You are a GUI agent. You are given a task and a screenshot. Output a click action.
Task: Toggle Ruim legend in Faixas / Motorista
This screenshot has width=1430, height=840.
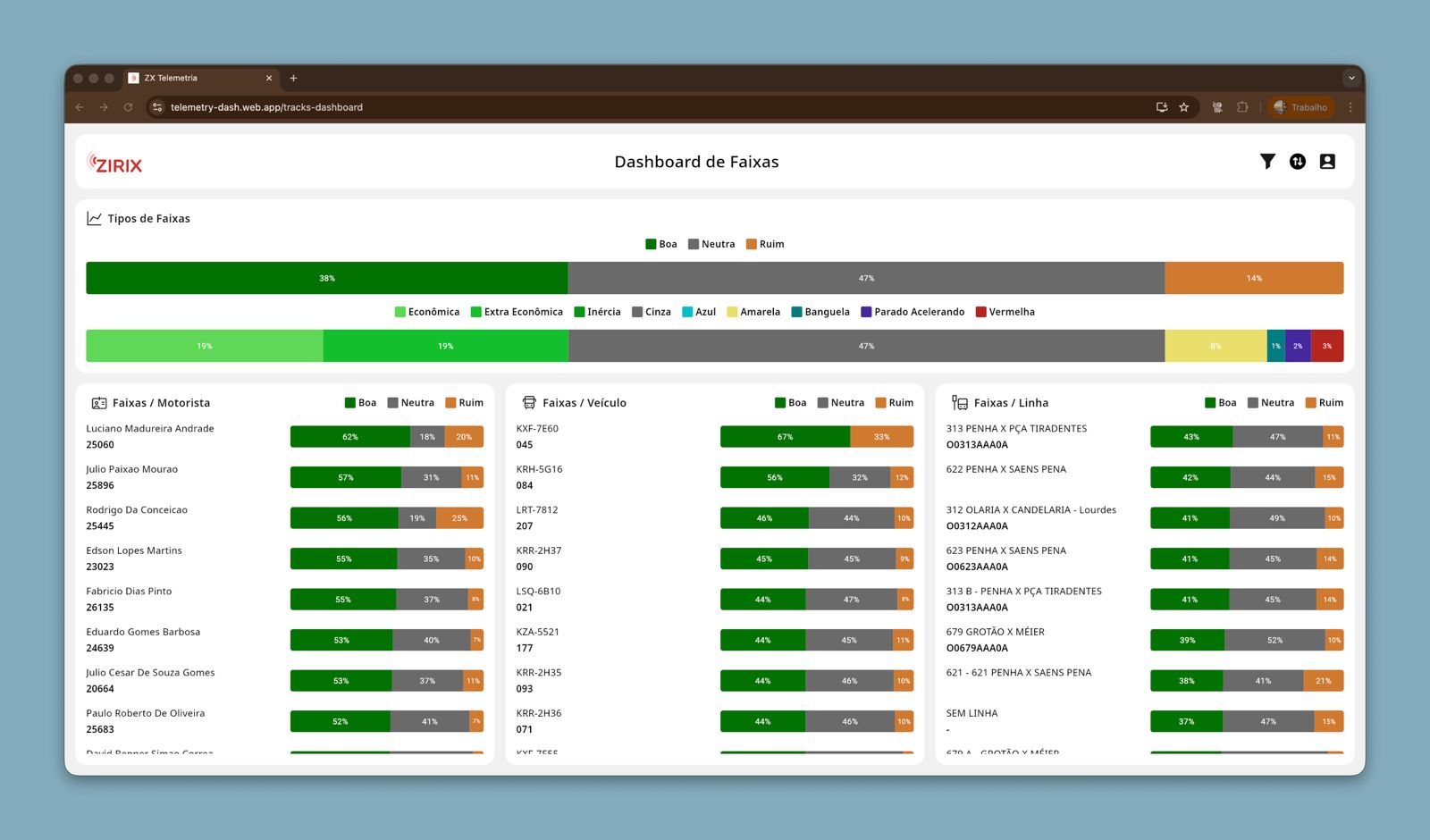(x=464, y=403)
